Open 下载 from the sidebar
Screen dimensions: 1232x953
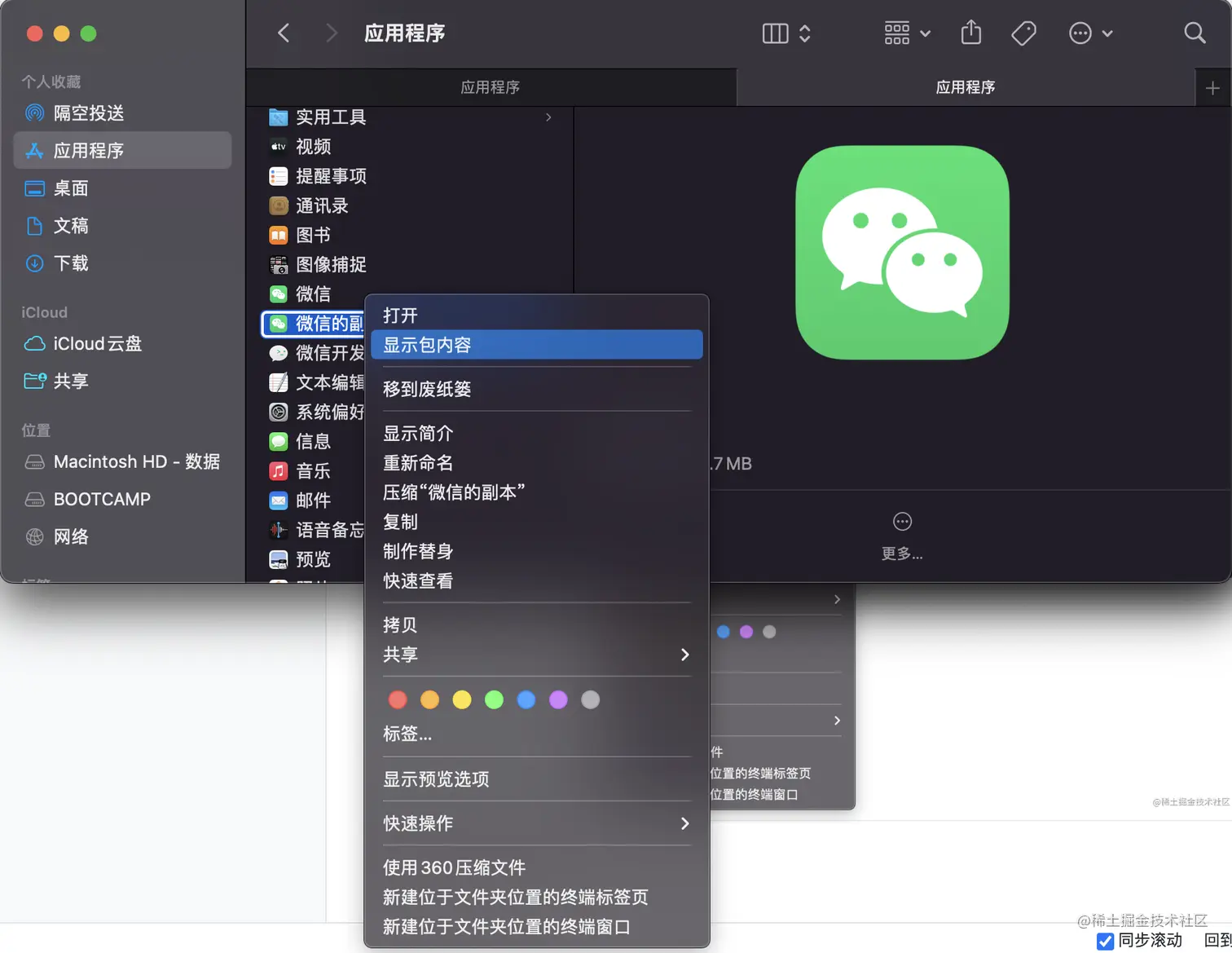[x=123, y=263]
